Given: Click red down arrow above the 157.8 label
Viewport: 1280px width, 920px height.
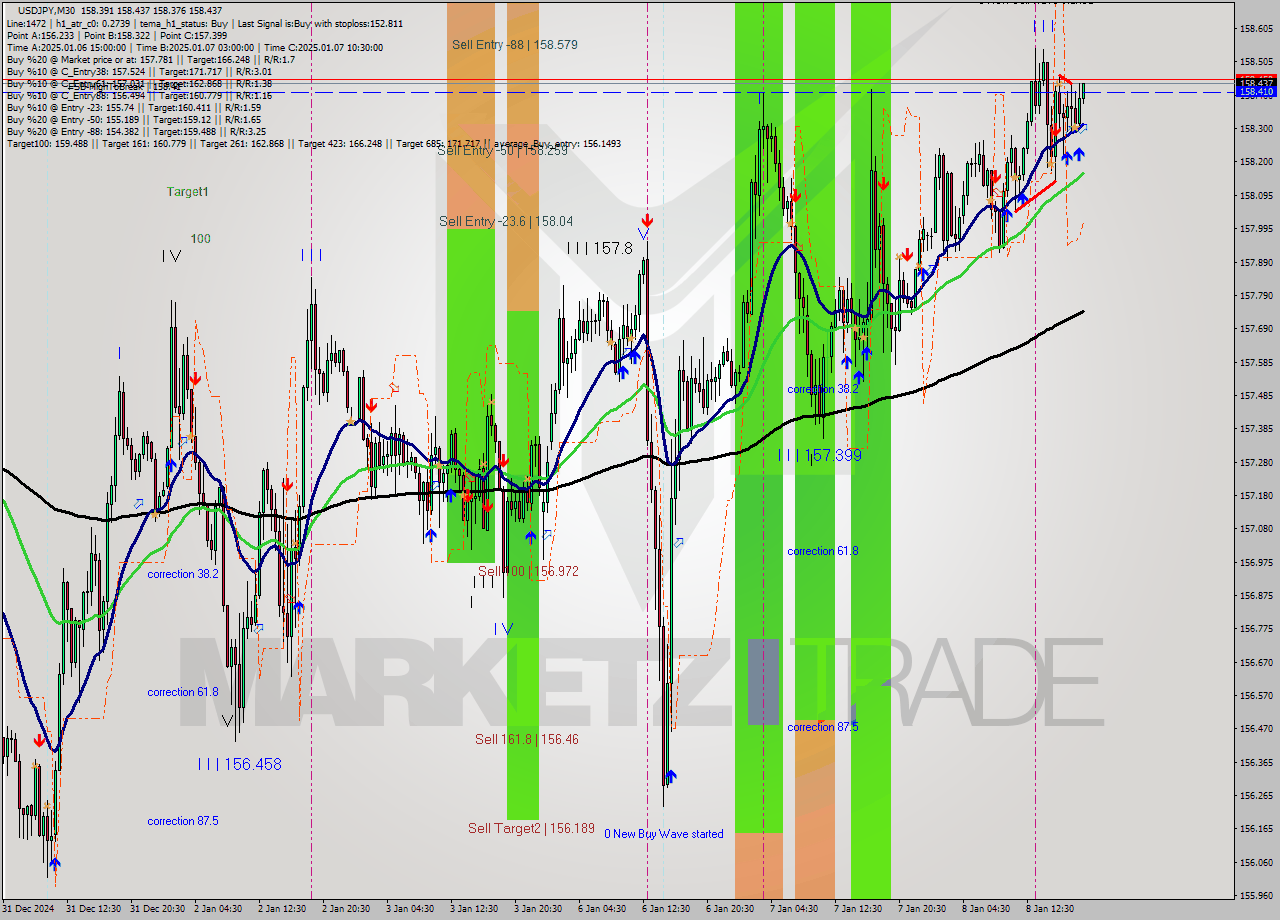Looking at the screenshot, I should click(x=648, y=219).
